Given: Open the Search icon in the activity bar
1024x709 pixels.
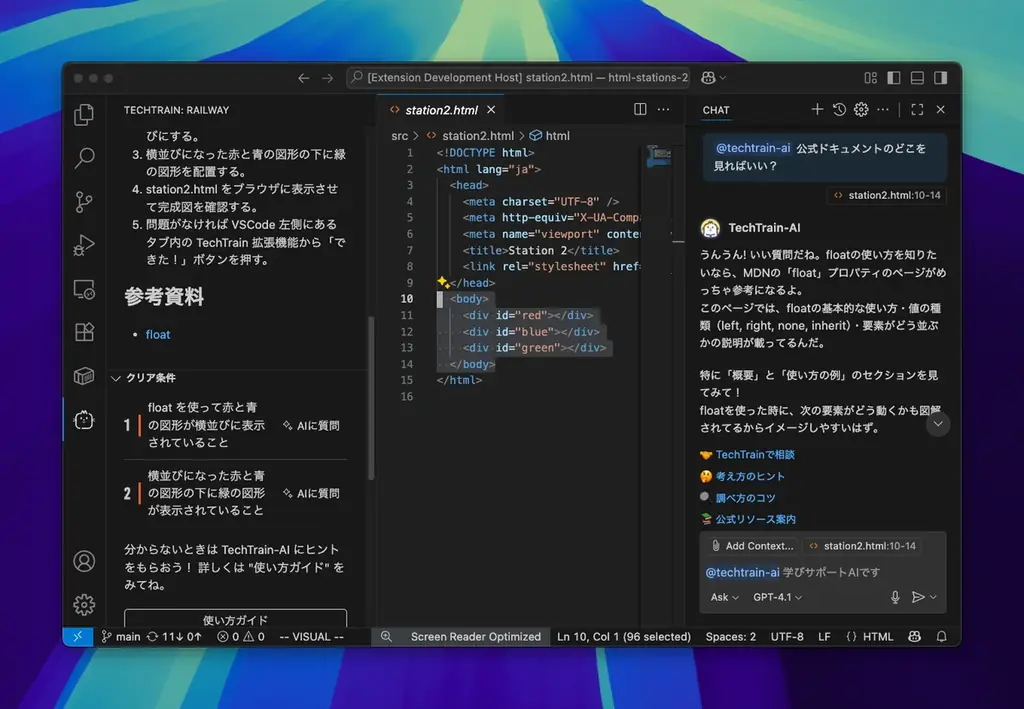Looking at the screenshot, I should point(84,157).
